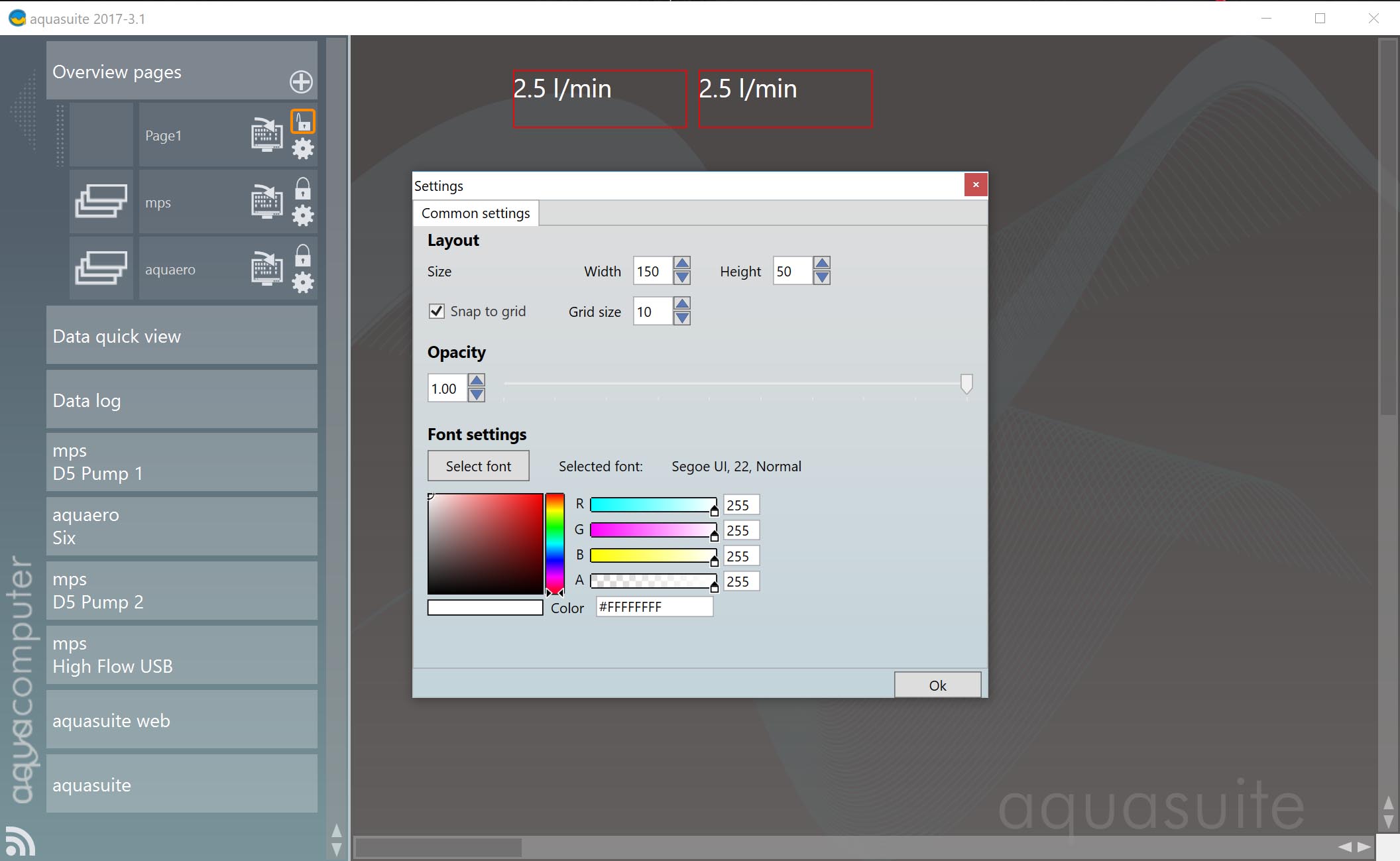Open Page1 settings gear icon
Viewport: 1400px width, 861px height.
303,148
